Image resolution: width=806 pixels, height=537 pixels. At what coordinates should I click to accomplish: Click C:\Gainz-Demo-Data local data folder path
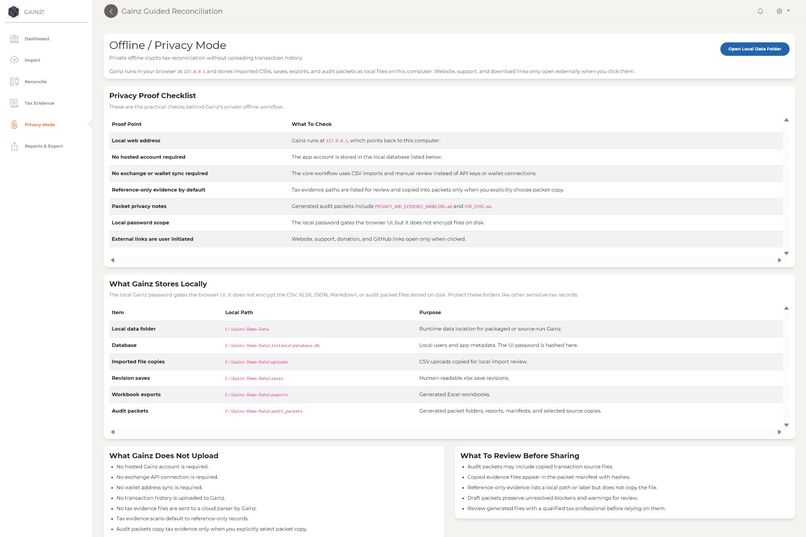247,329
